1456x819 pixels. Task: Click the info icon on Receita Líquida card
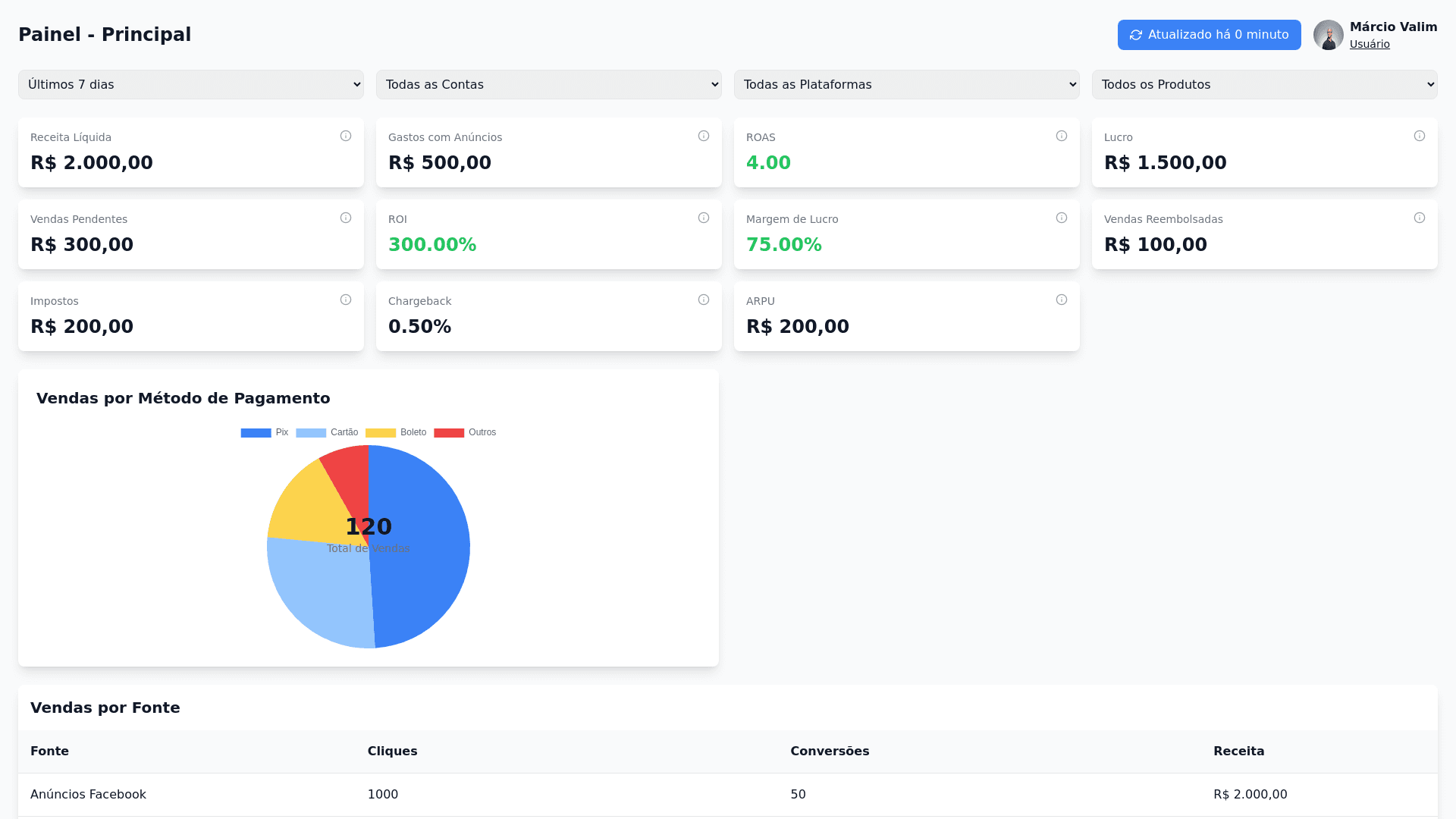(x=346, y=136)
